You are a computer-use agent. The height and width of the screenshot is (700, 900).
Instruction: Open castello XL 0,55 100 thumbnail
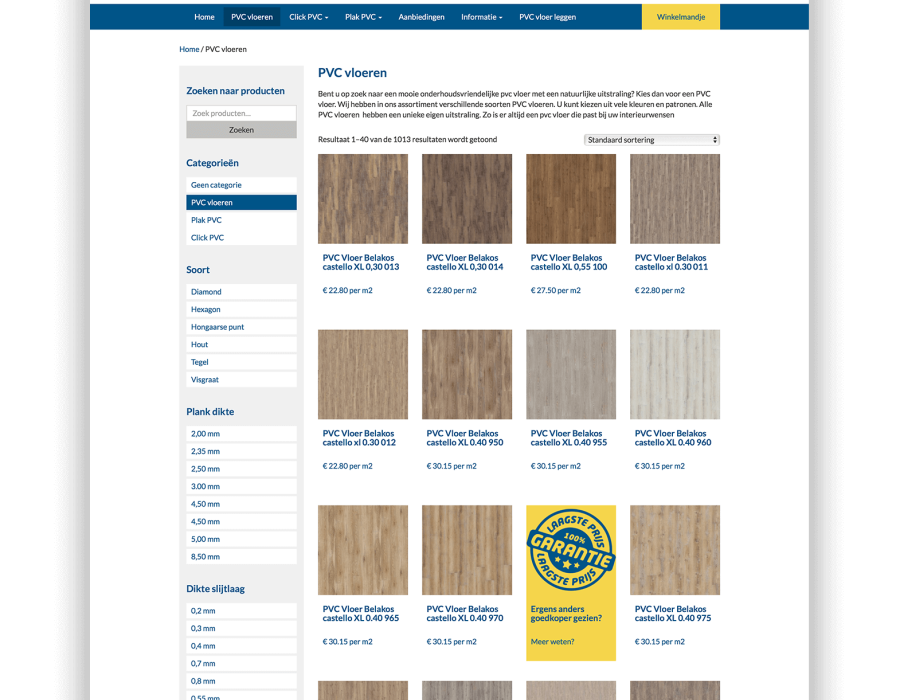[571, 199]
